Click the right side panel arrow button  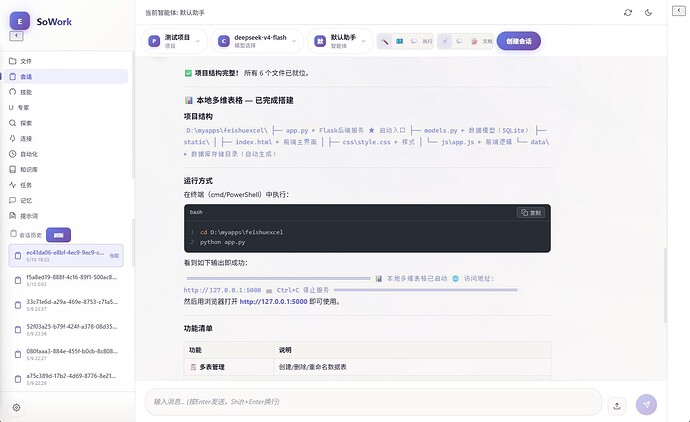point(679,11)
